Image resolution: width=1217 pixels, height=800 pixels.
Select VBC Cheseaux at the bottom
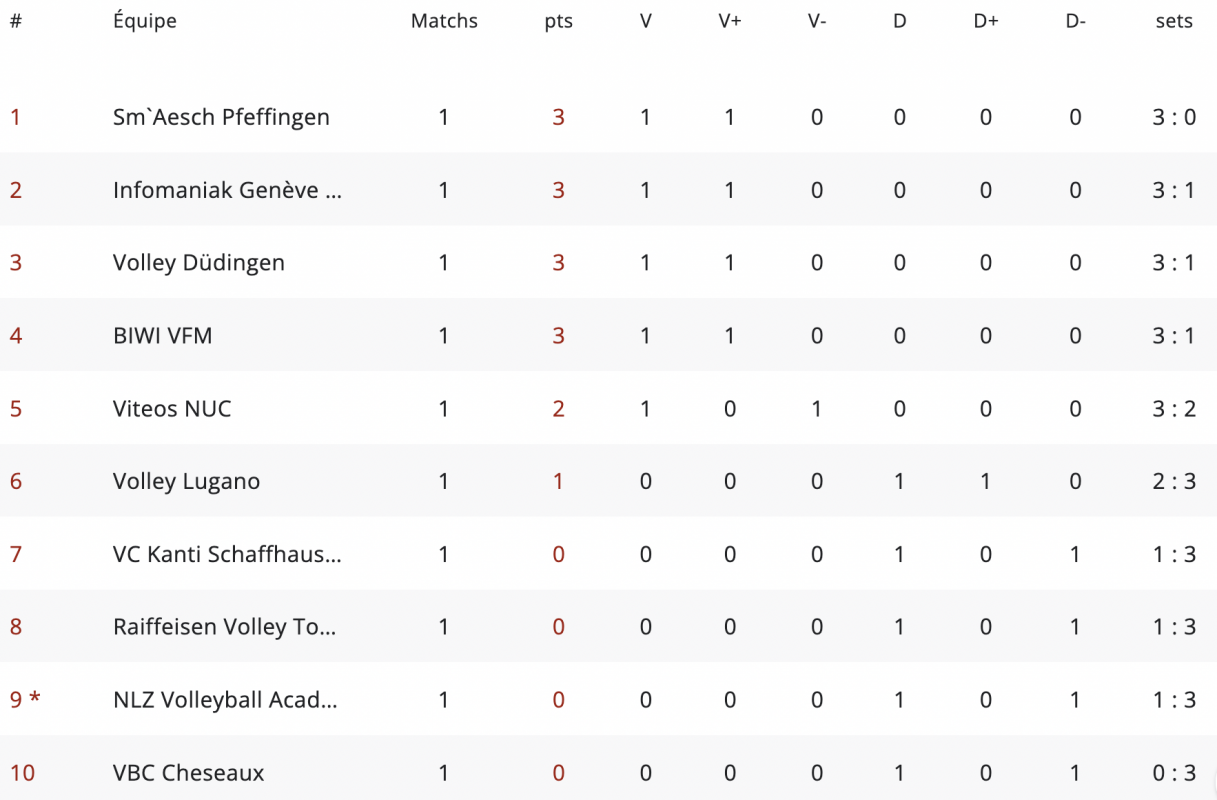pyautogui.click(x=188, y=773)
